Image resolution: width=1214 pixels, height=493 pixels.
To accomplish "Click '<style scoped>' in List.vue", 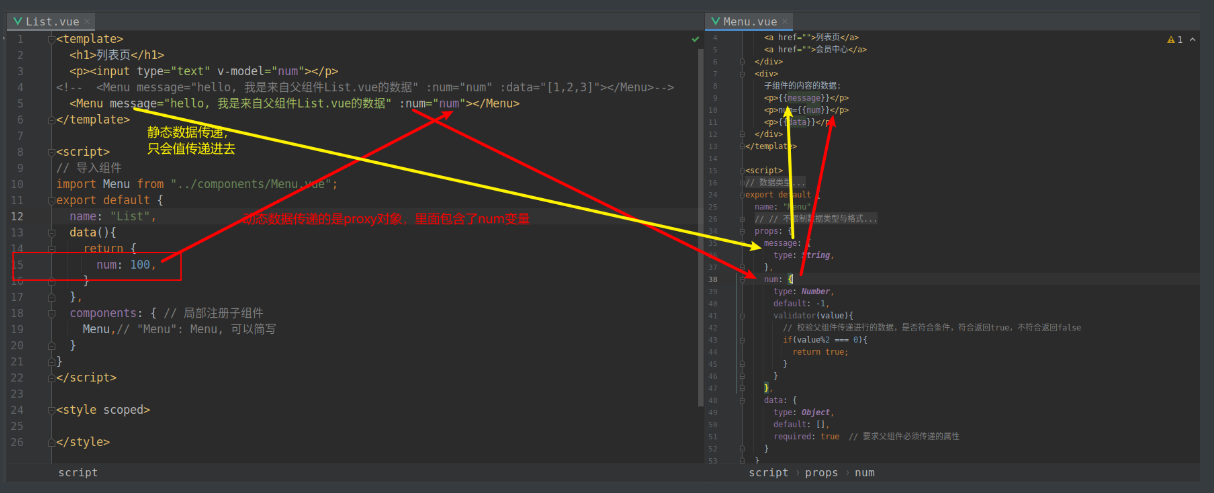I will (x=103, y=410).
